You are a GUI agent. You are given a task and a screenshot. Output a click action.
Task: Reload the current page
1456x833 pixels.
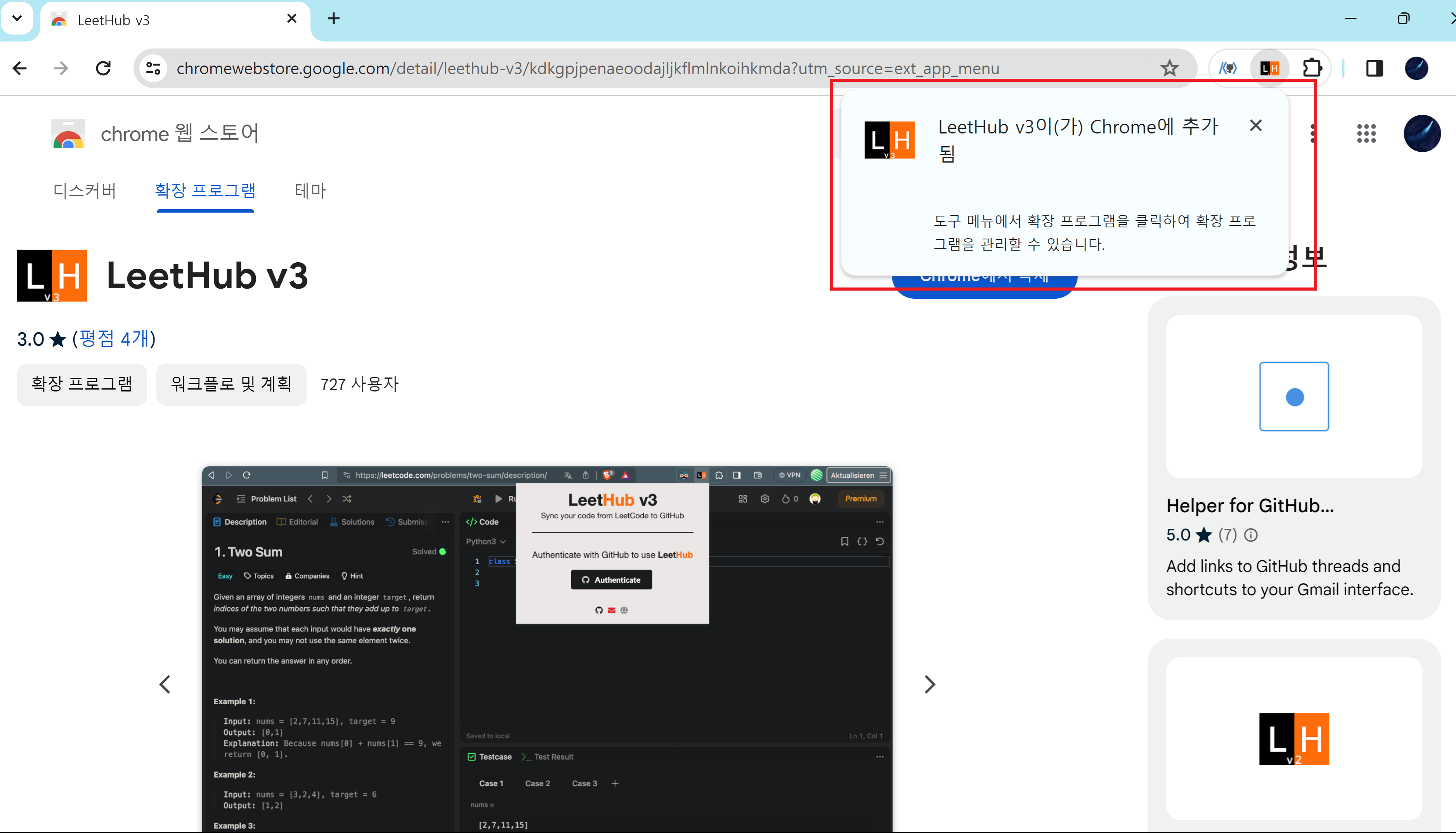point(104,69)
